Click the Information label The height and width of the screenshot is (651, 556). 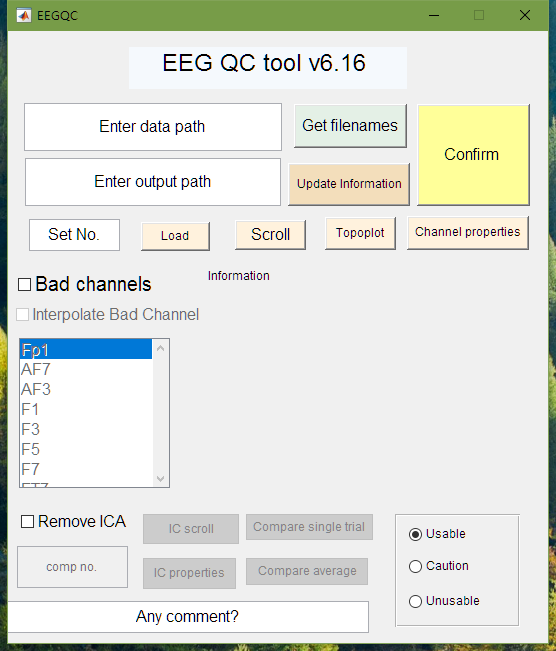point(239,276)
